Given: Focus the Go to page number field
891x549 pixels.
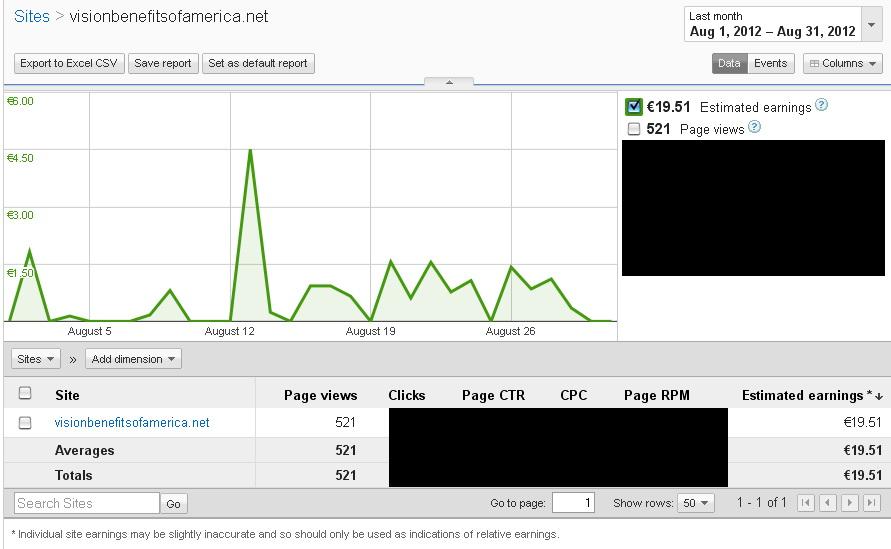Looking at the screenshot, I should point(573,503).
